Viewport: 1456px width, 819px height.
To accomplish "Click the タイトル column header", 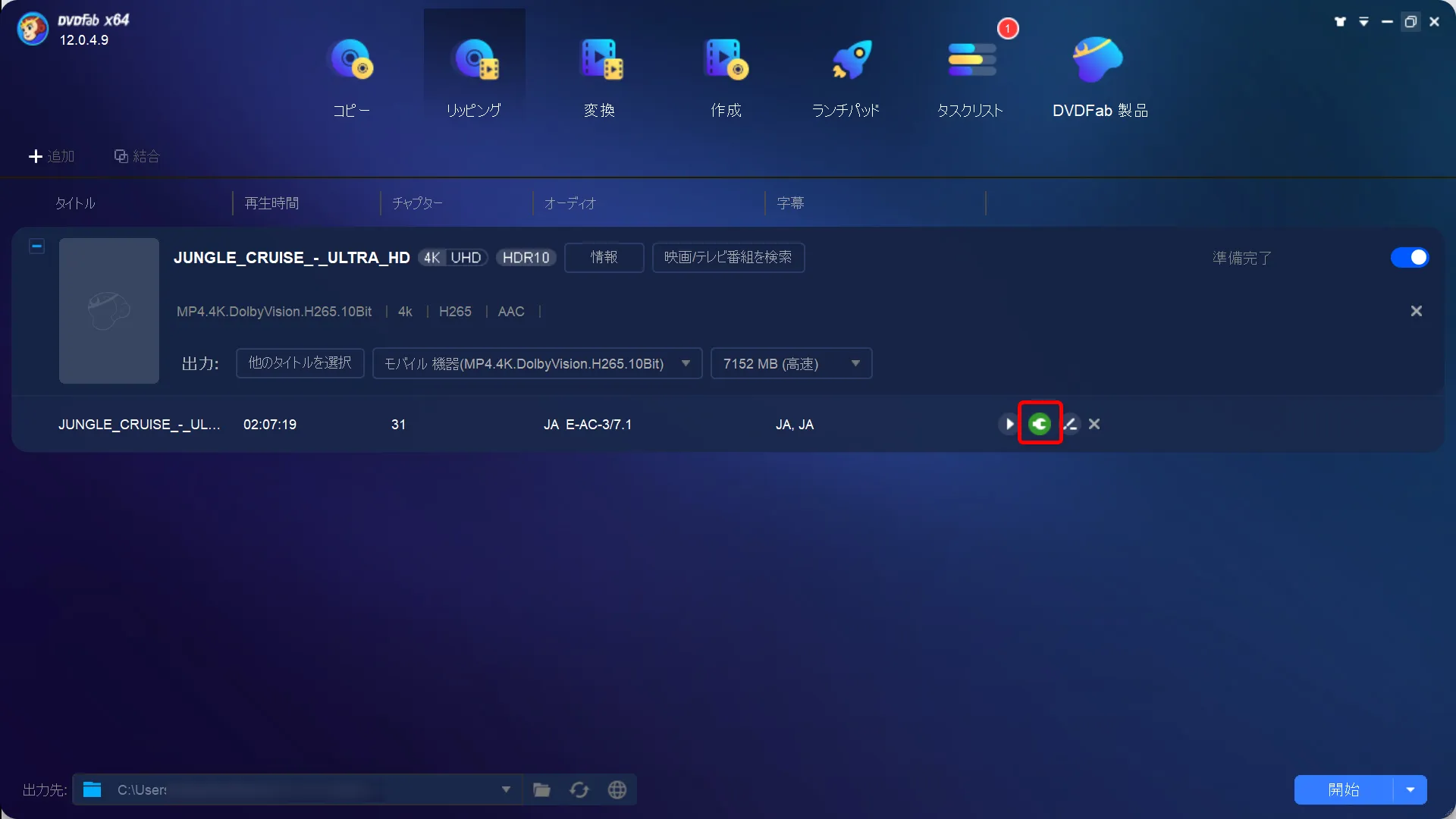I will pos(75,203).
